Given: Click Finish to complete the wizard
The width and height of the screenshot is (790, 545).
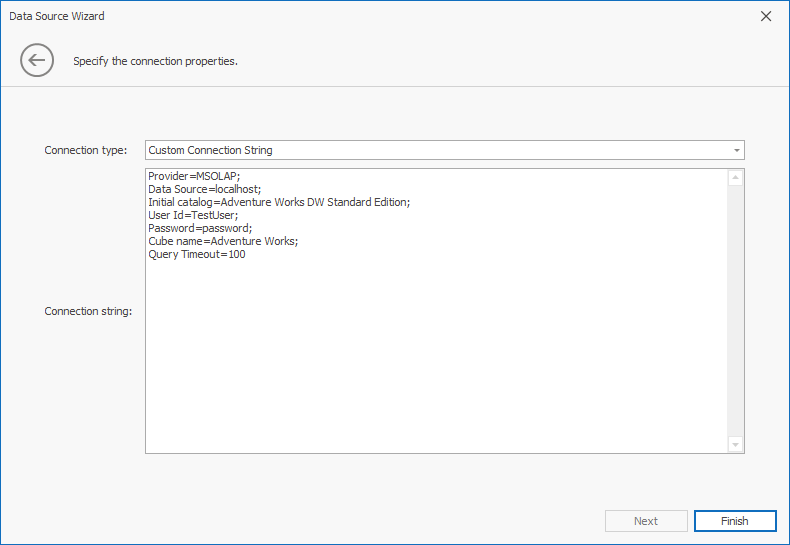Looking at the screenshot, I should (x=735, y=521).
